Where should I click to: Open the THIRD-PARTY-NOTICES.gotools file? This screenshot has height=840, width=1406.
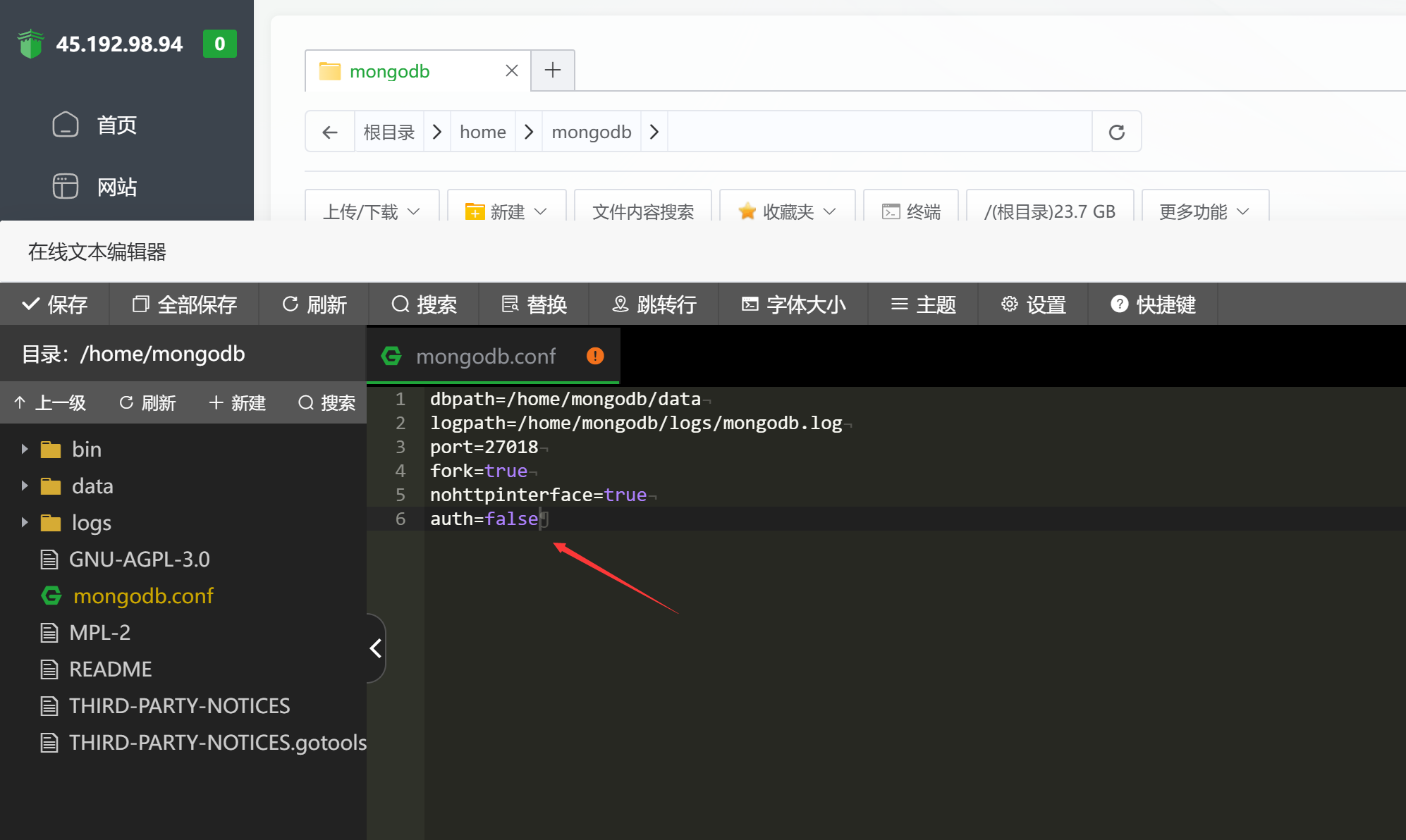pyautogui.click(x=203, y=742)
